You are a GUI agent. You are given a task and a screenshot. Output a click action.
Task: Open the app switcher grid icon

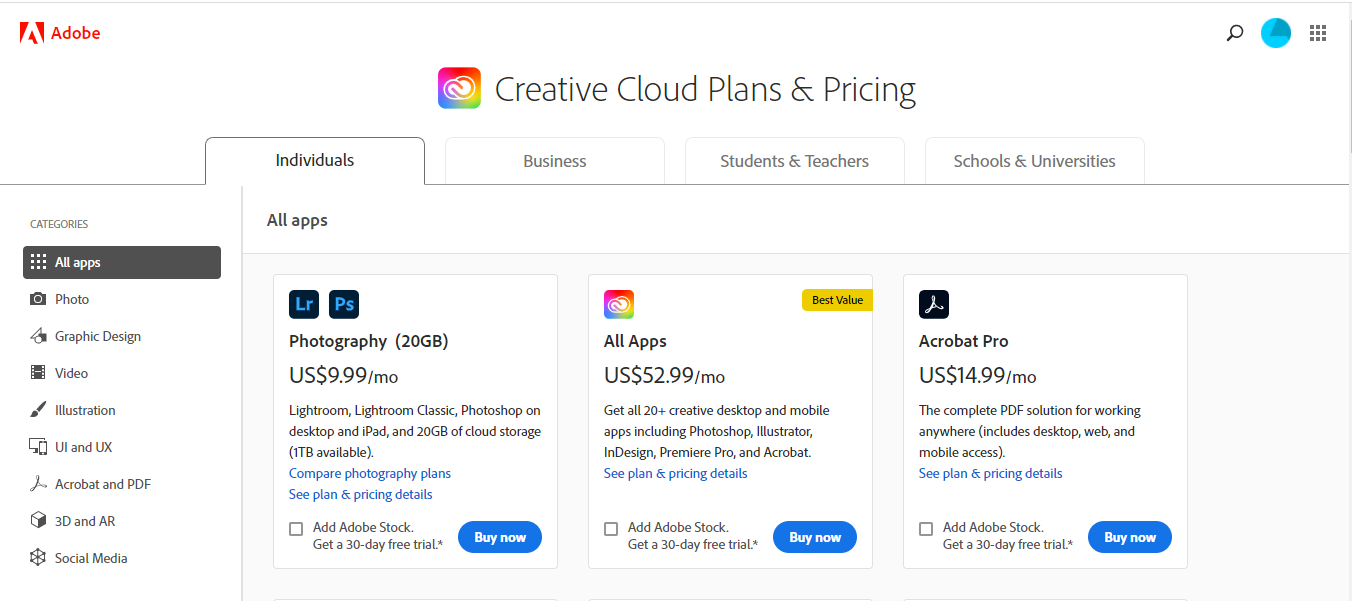coord(1318,33)
